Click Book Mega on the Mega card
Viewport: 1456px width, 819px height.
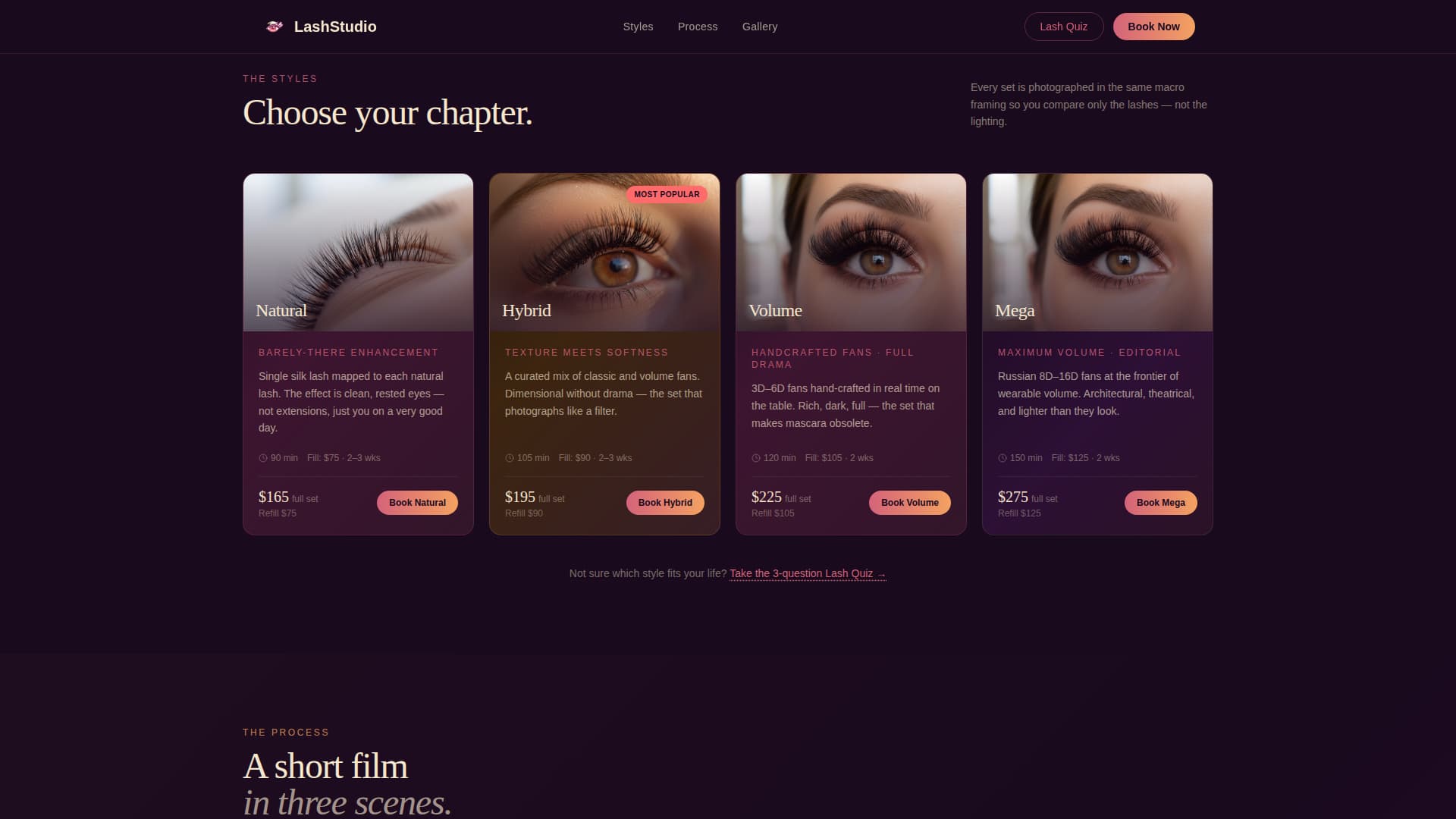(1160, 502)
